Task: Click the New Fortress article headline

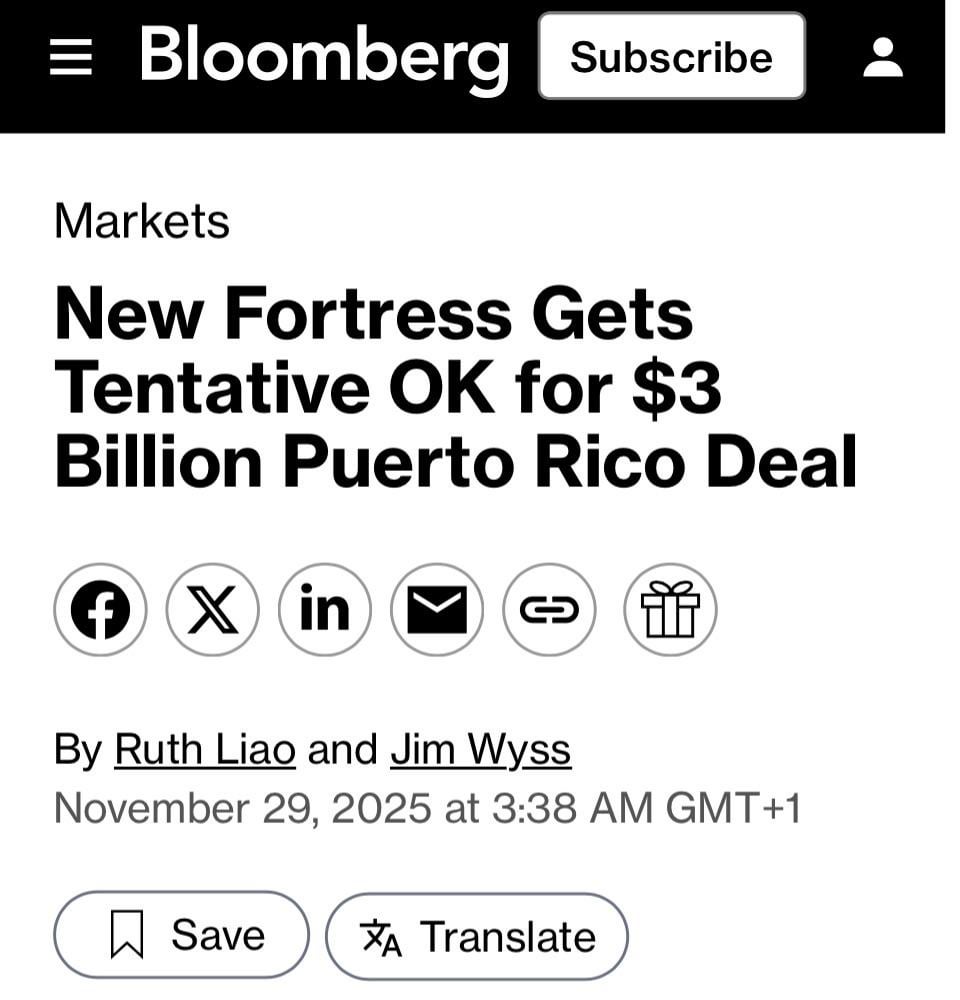Action: 455,387
